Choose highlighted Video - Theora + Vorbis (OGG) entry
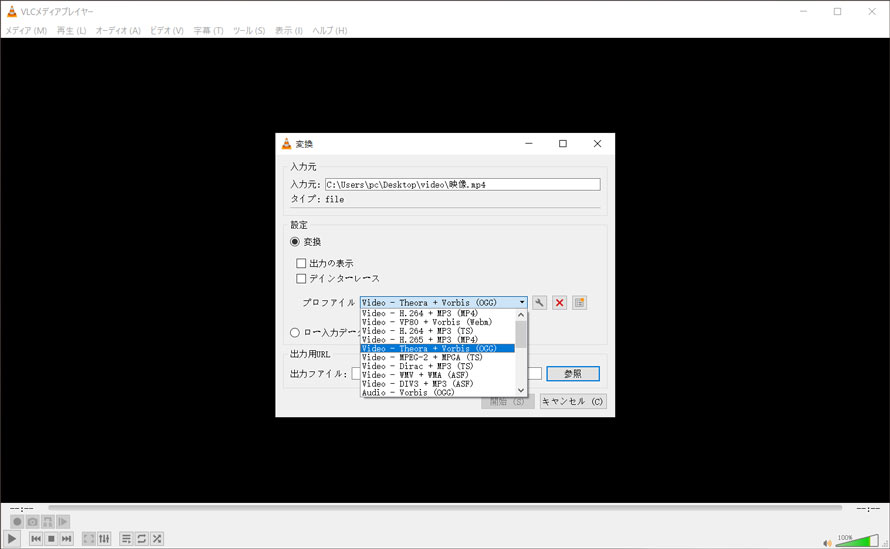Viewport: 890px width, 549px height. tap(438, 349)
